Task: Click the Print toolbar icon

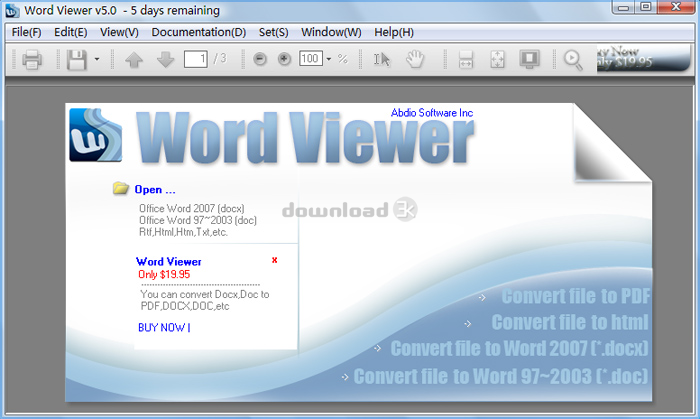Action: tap(32, 59)
